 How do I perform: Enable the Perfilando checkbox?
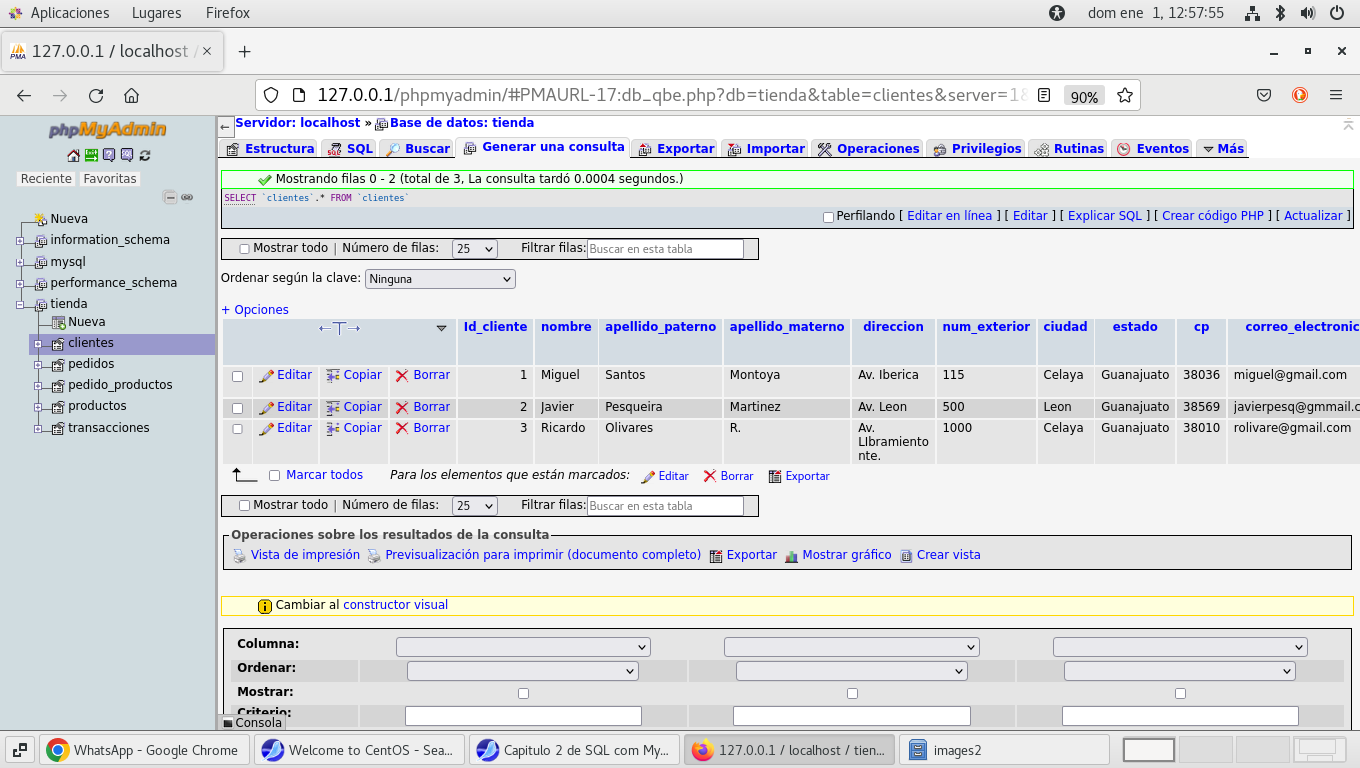[828, 217]
